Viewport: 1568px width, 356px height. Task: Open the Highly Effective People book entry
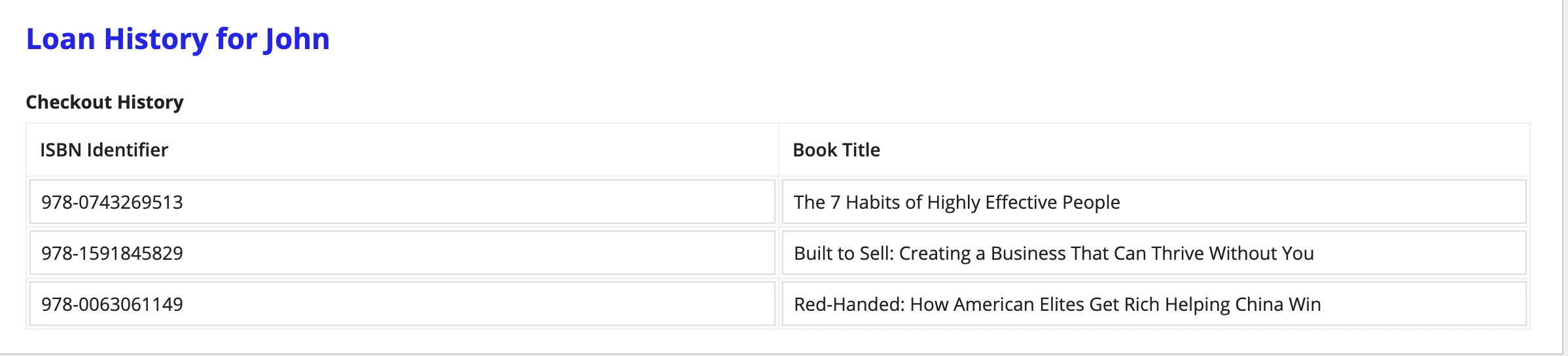(957, 202)
